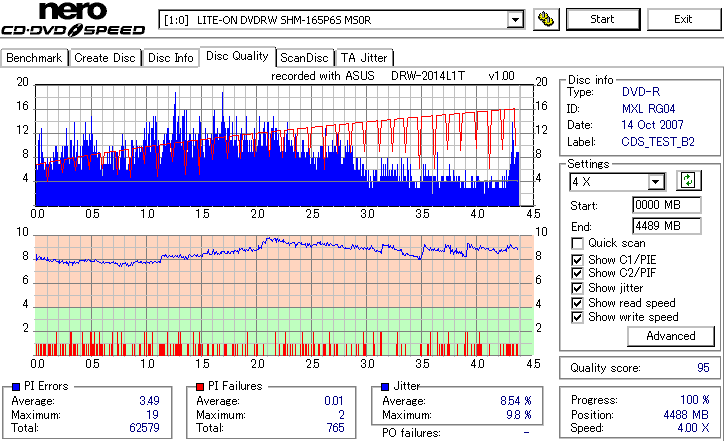Open the Disc Info tab
This screenshot has height=441, width=724.
(170, 58)
